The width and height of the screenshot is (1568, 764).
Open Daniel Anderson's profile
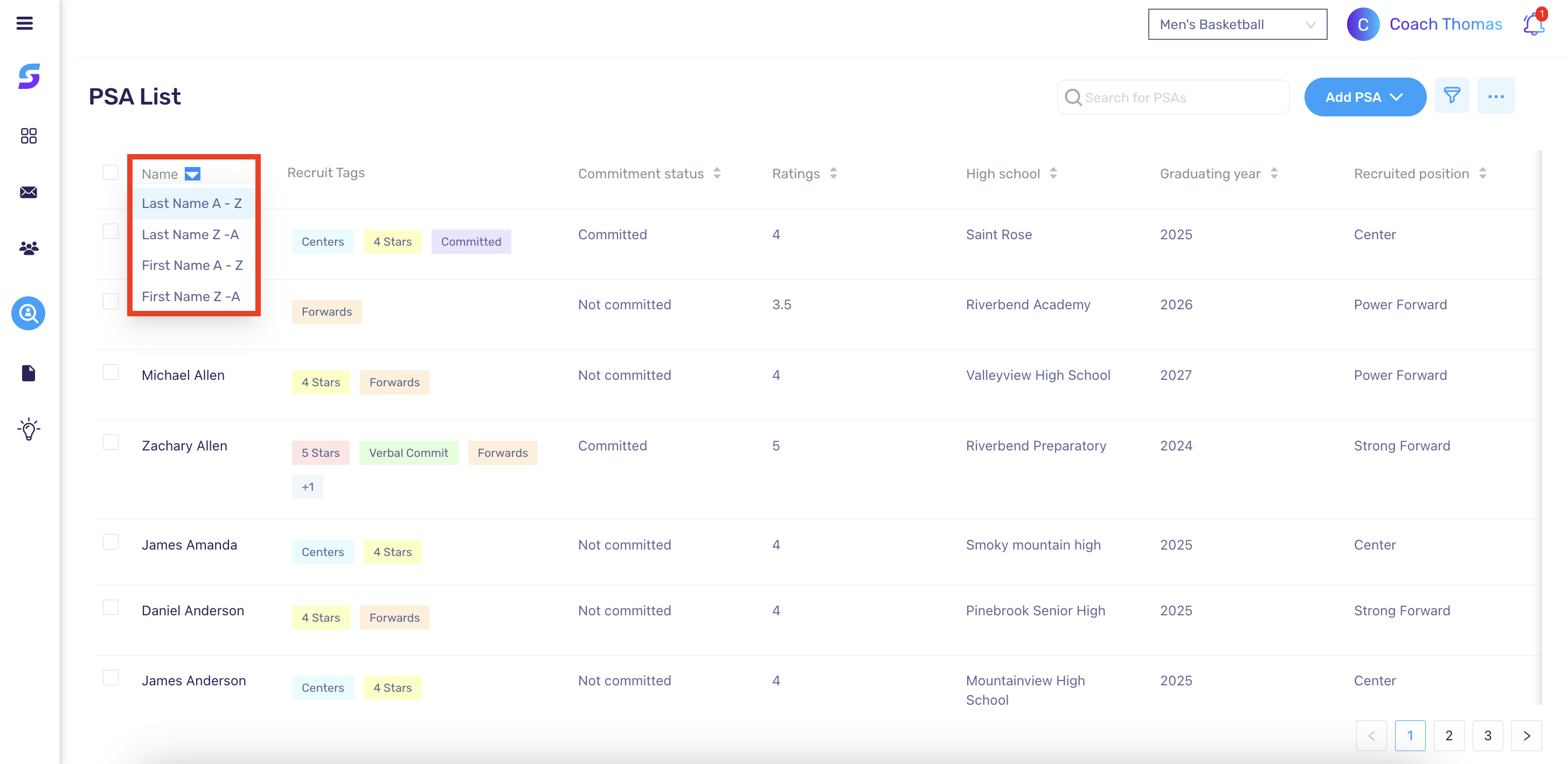(x=193, y=610)
